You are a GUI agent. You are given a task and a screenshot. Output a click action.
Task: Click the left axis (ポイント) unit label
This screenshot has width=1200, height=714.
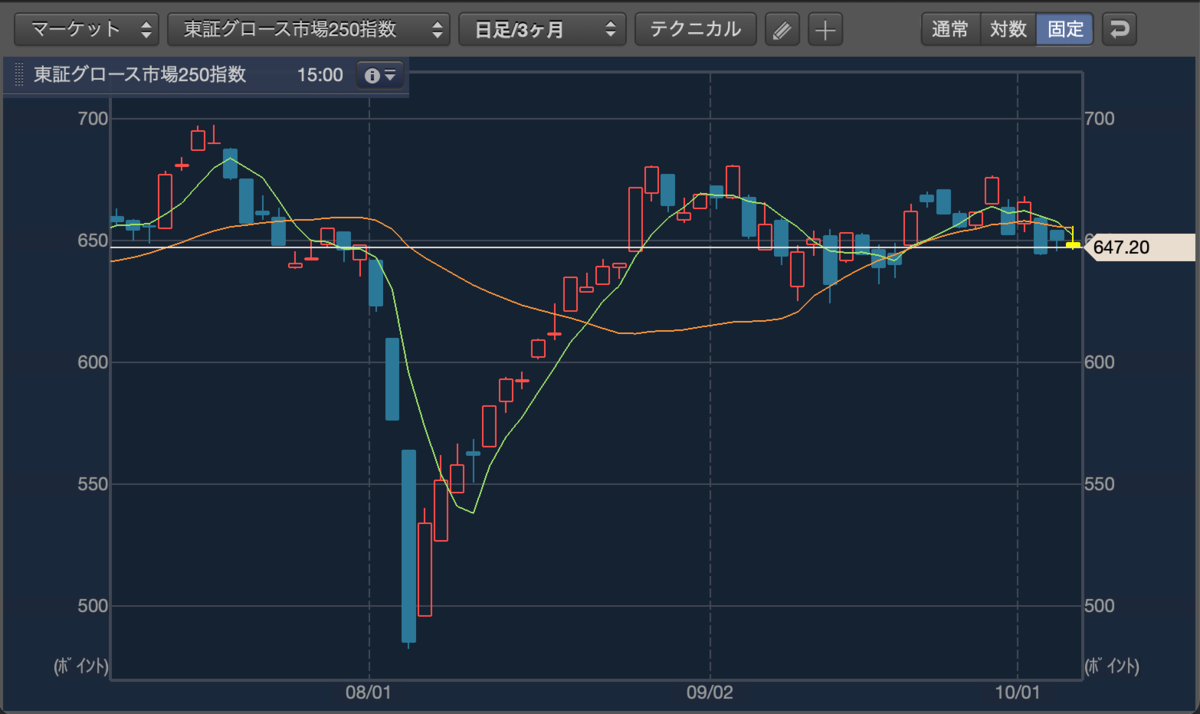[x=81, y=666]
